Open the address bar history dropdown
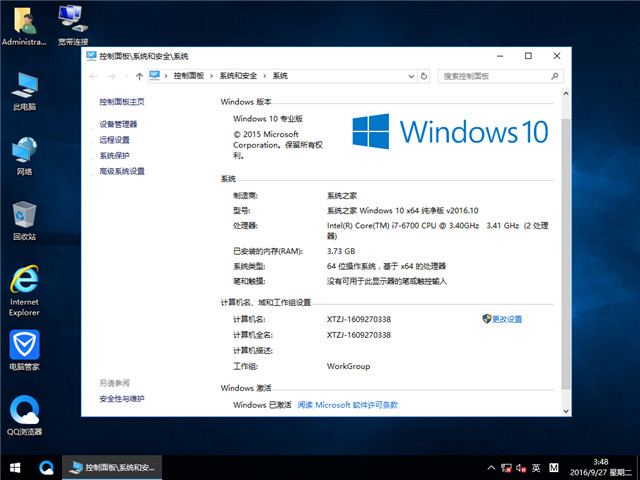This screenshot has width=640, height=480. point(411,76)
